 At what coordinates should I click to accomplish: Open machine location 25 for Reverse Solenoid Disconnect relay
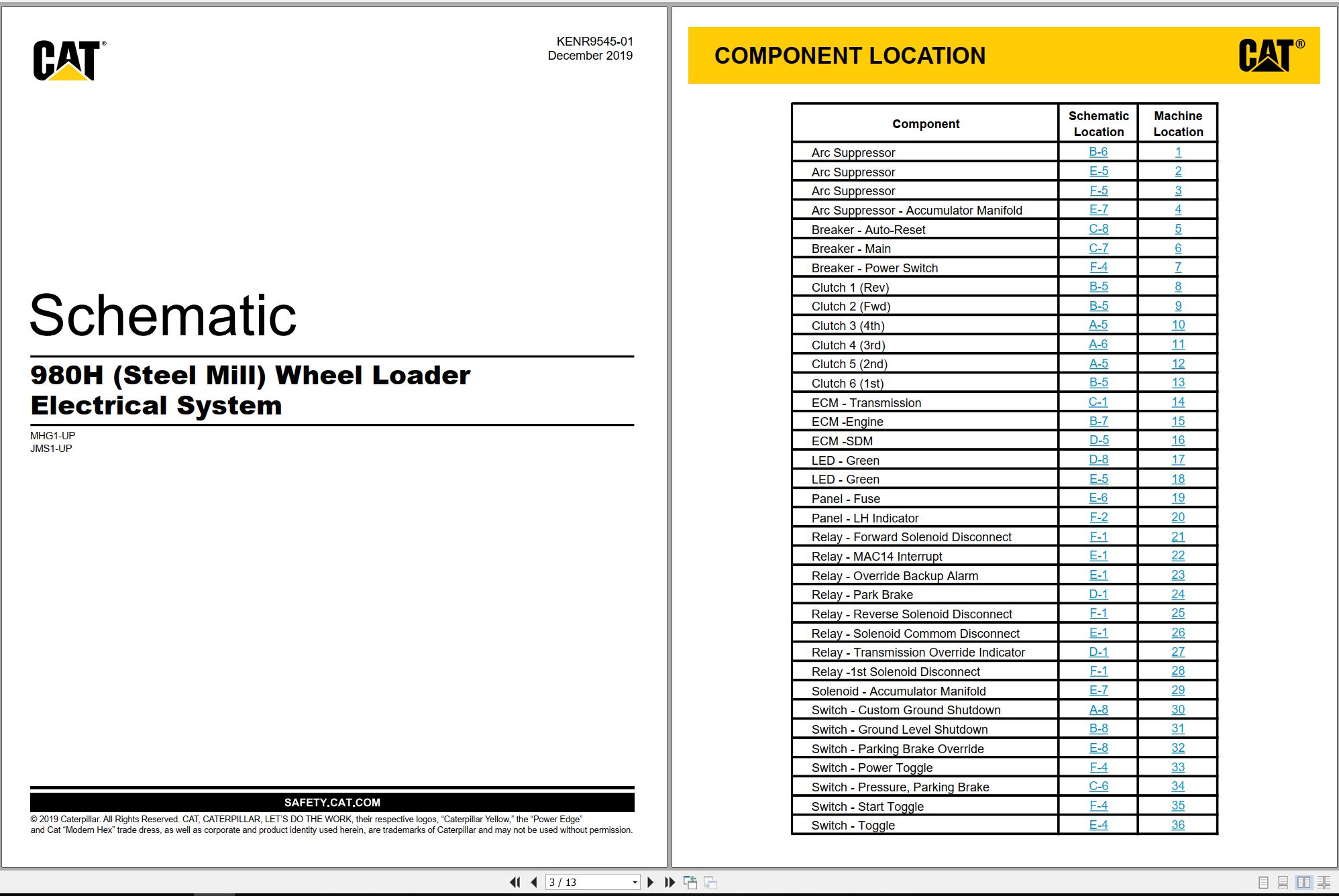(x=1178, y=613)
